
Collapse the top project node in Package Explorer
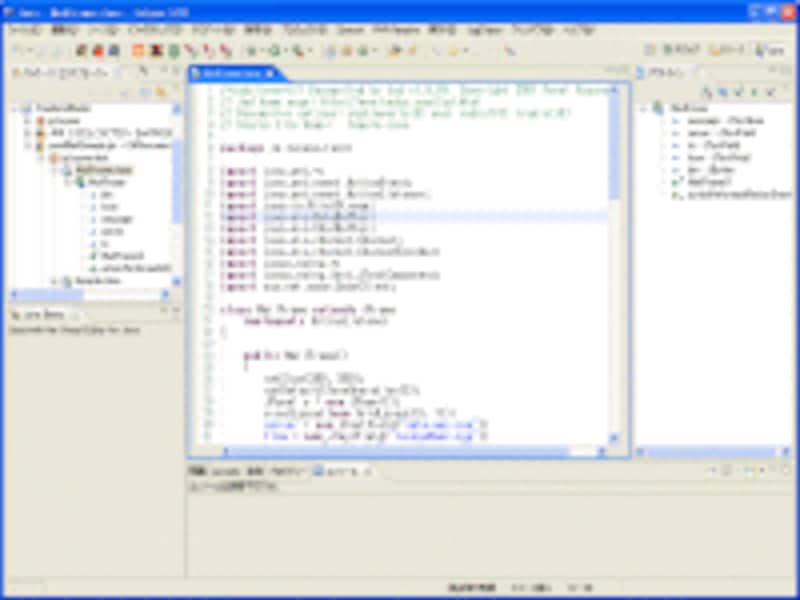point(15,107)
